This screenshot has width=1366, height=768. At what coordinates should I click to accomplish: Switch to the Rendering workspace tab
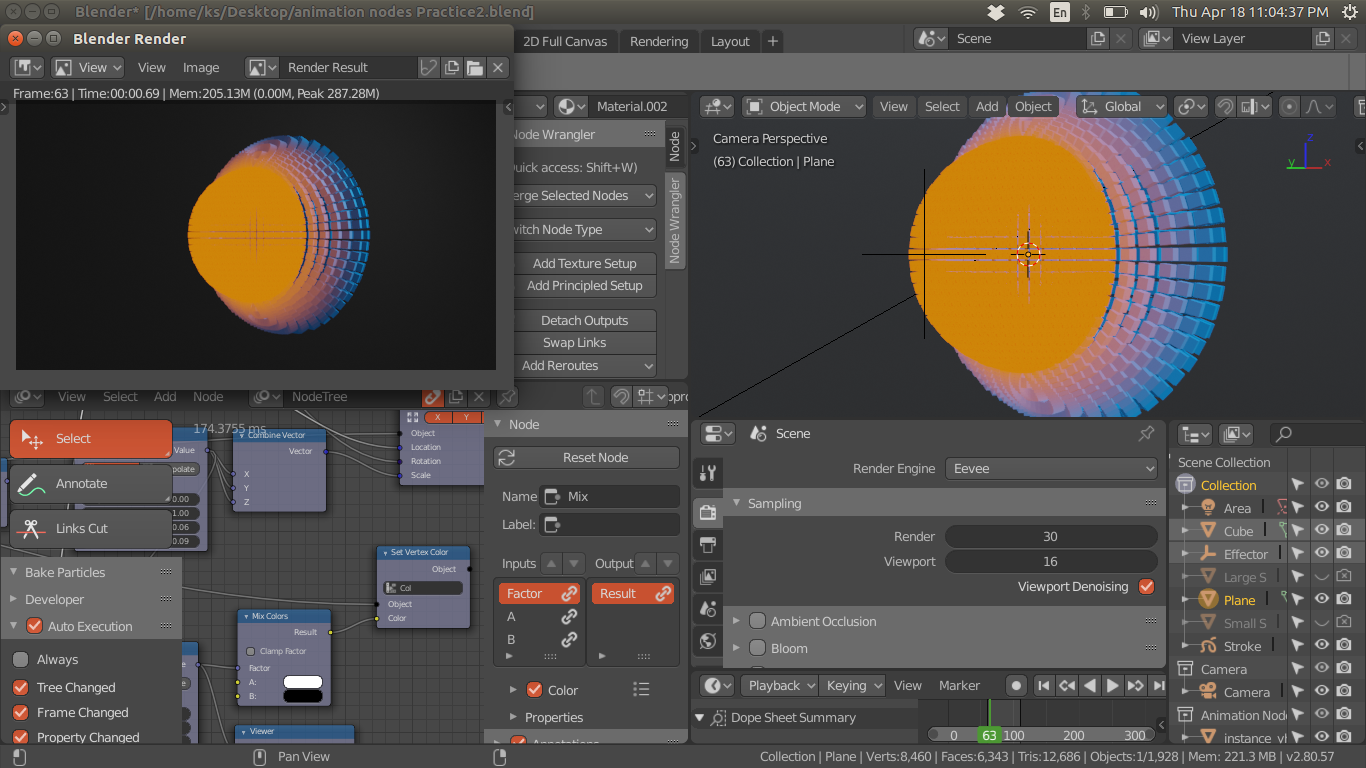[x=658, y=41]
